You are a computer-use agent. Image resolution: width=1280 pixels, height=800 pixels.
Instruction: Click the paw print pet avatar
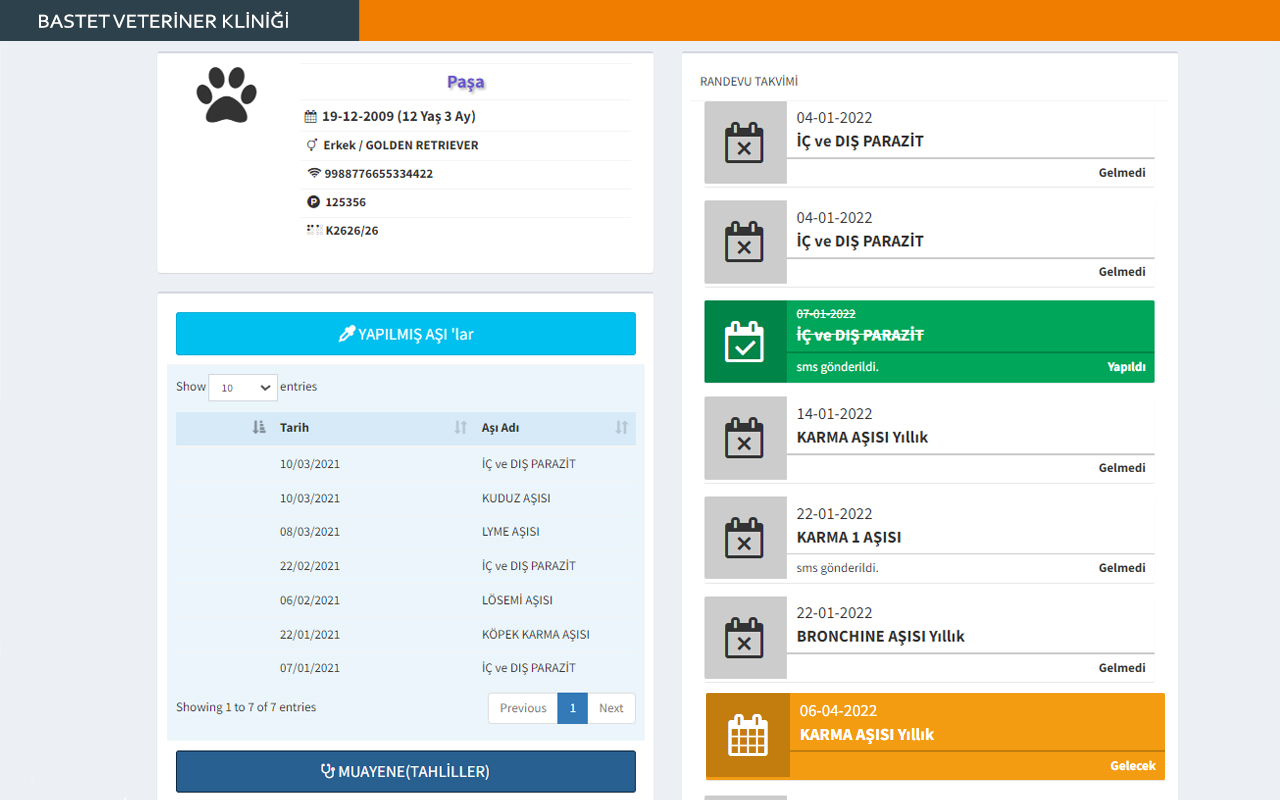[x=226, y=95]
